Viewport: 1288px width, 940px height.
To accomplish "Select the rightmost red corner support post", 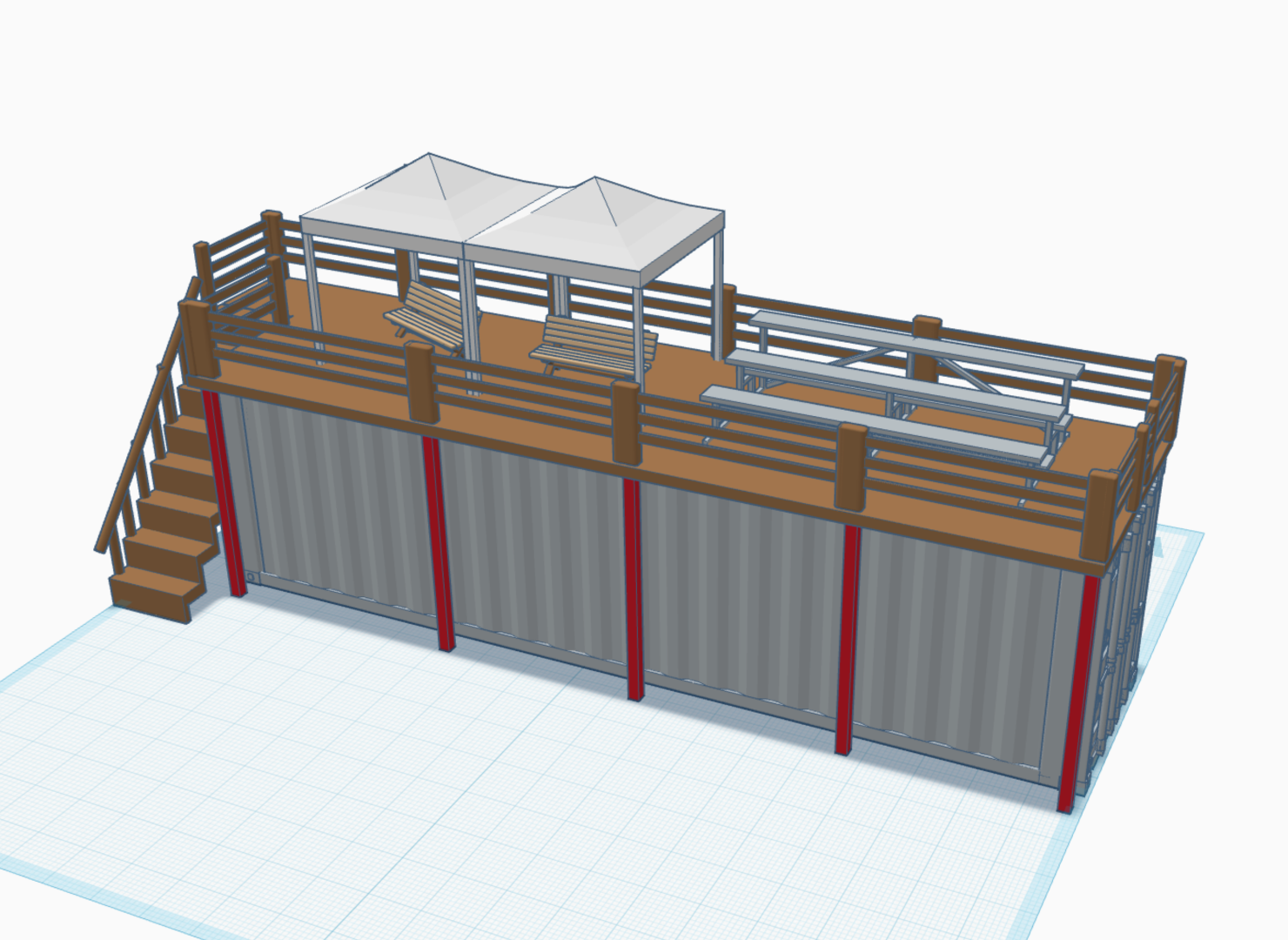I will [x=1077, y=692].
